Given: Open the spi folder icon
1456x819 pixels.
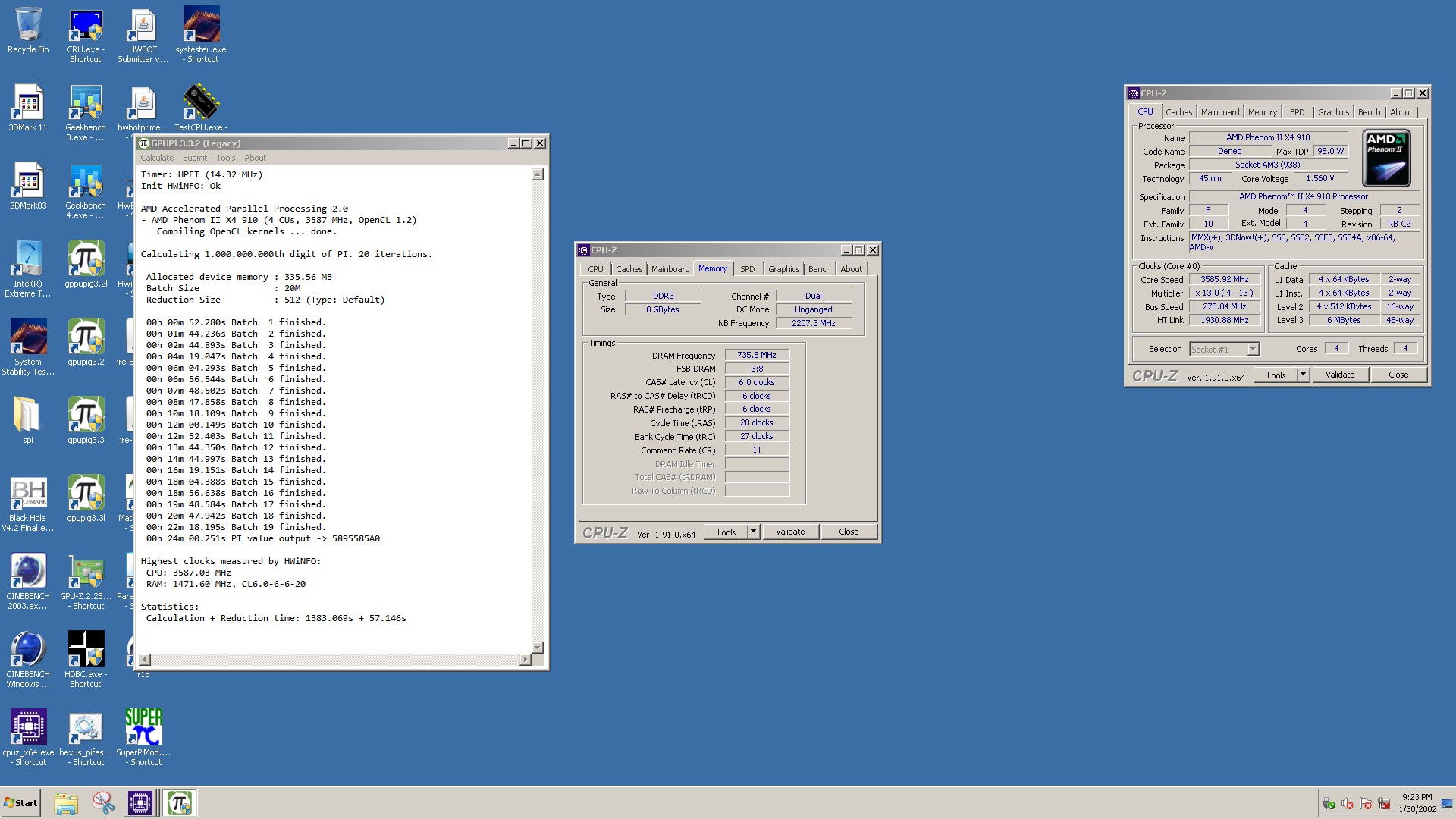Looking at the screenshot, I should (x=28, y=421).
